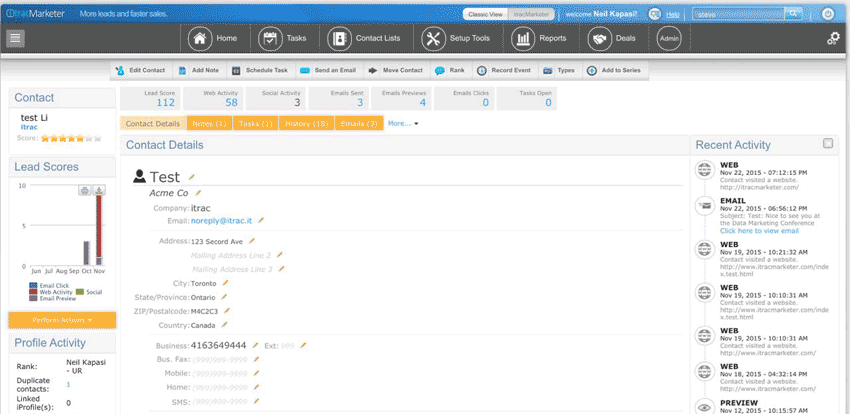Expand the More... tabs dropdown
Image resolution: width=850 pixels, height=414 pixels.
(x=403, y=123)
